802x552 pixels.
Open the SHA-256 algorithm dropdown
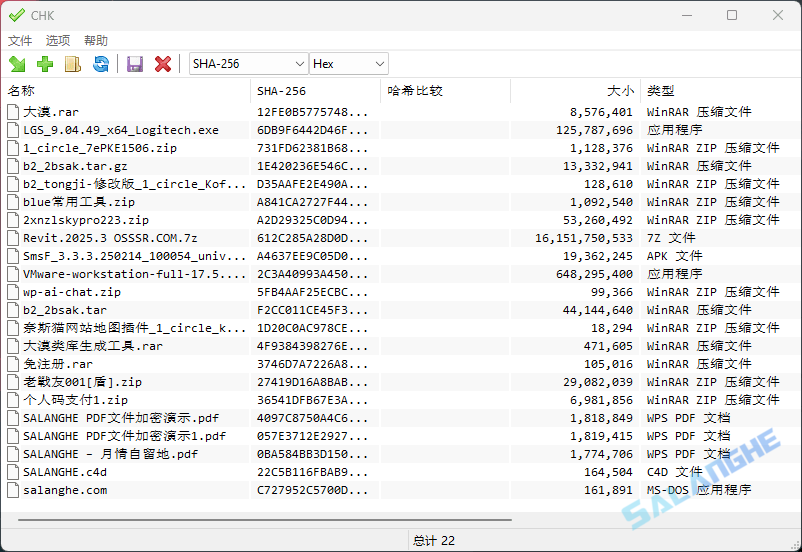click(249, 64)
